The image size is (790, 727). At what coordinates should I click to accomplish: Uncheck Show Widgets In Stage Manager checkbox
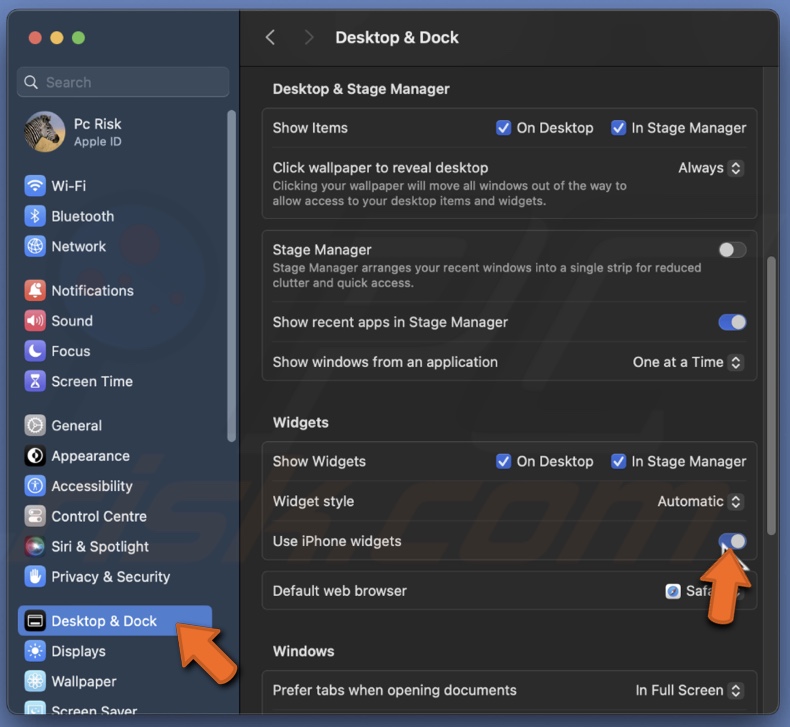click(619, 461)
